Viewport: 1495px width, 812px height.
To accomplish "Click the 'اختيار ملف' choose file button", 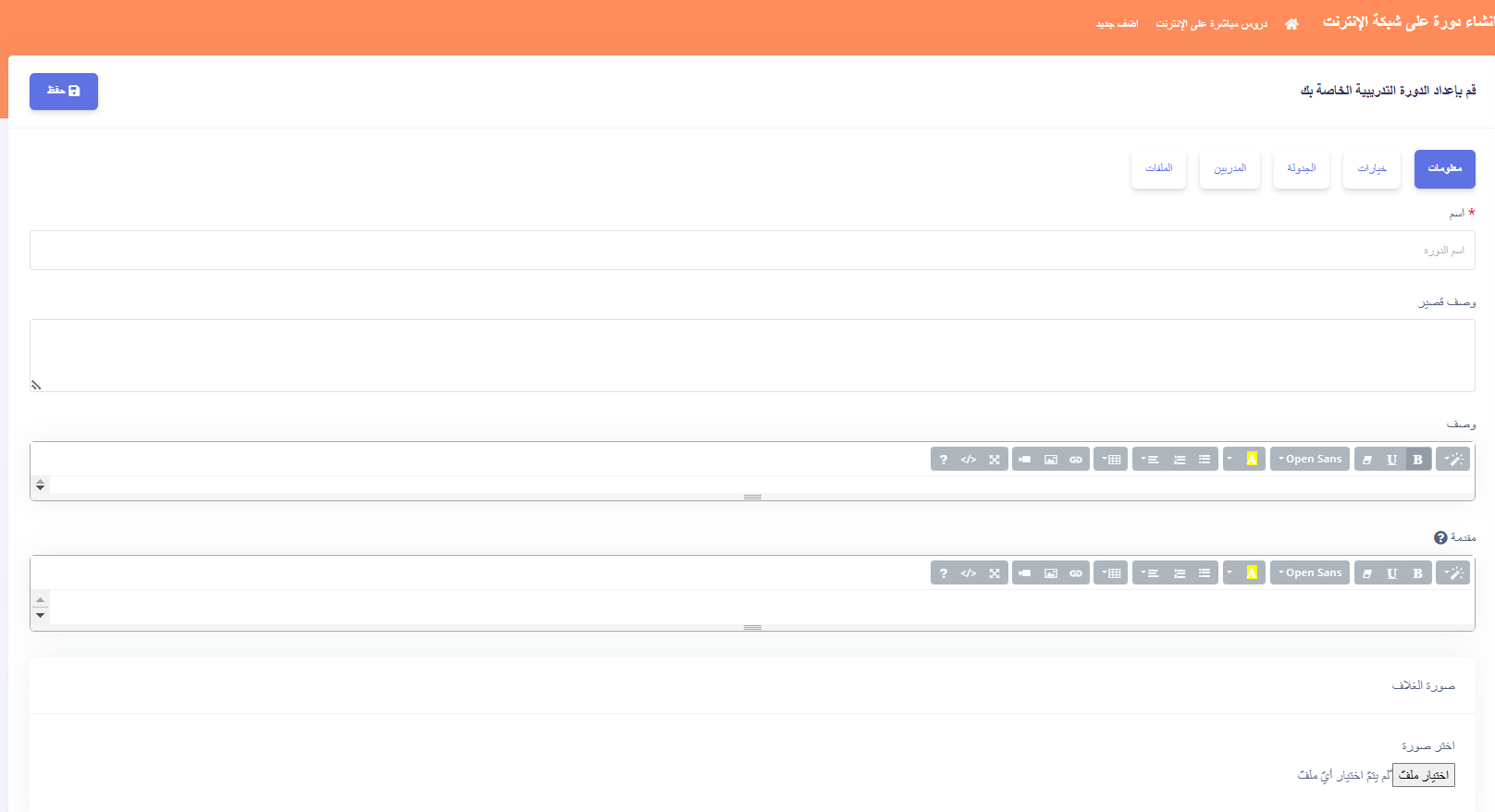I will (x=1424, y=775).
